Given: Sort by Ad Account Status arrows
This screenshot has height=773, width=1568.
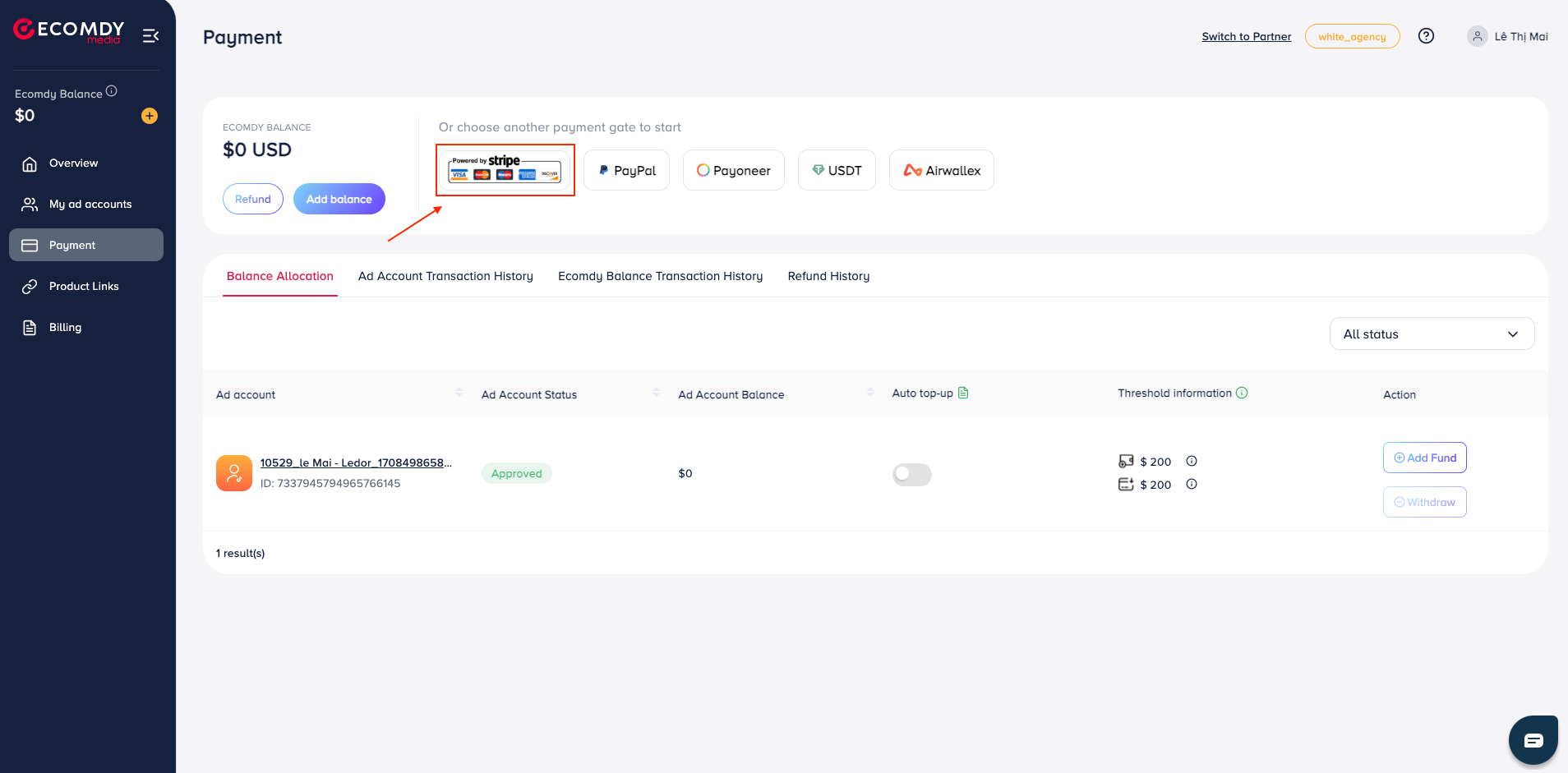Looking at the screenshot, I should pyautogui.click(x=657, y=393).
